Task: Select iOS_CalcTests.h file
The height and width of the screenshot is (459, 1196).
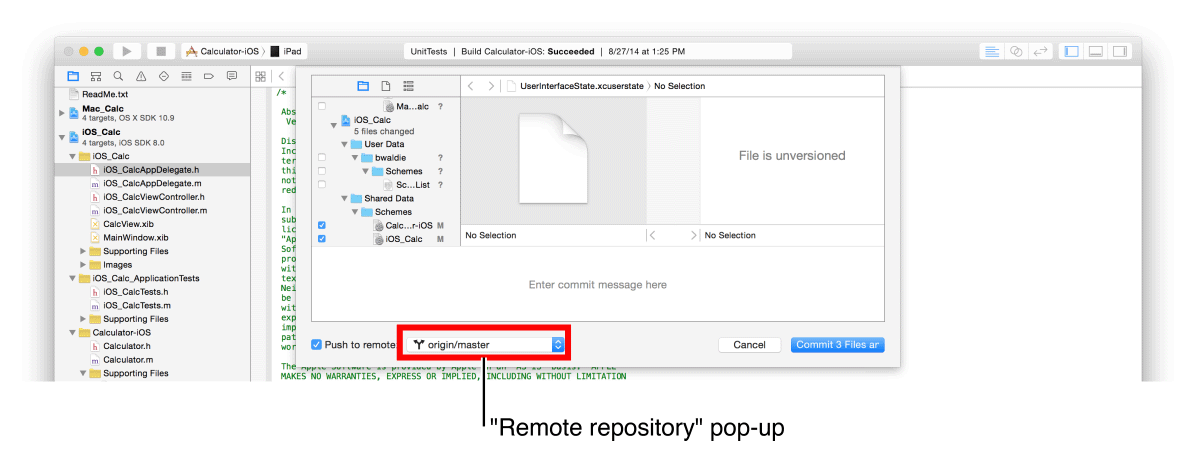Action: 136,291
